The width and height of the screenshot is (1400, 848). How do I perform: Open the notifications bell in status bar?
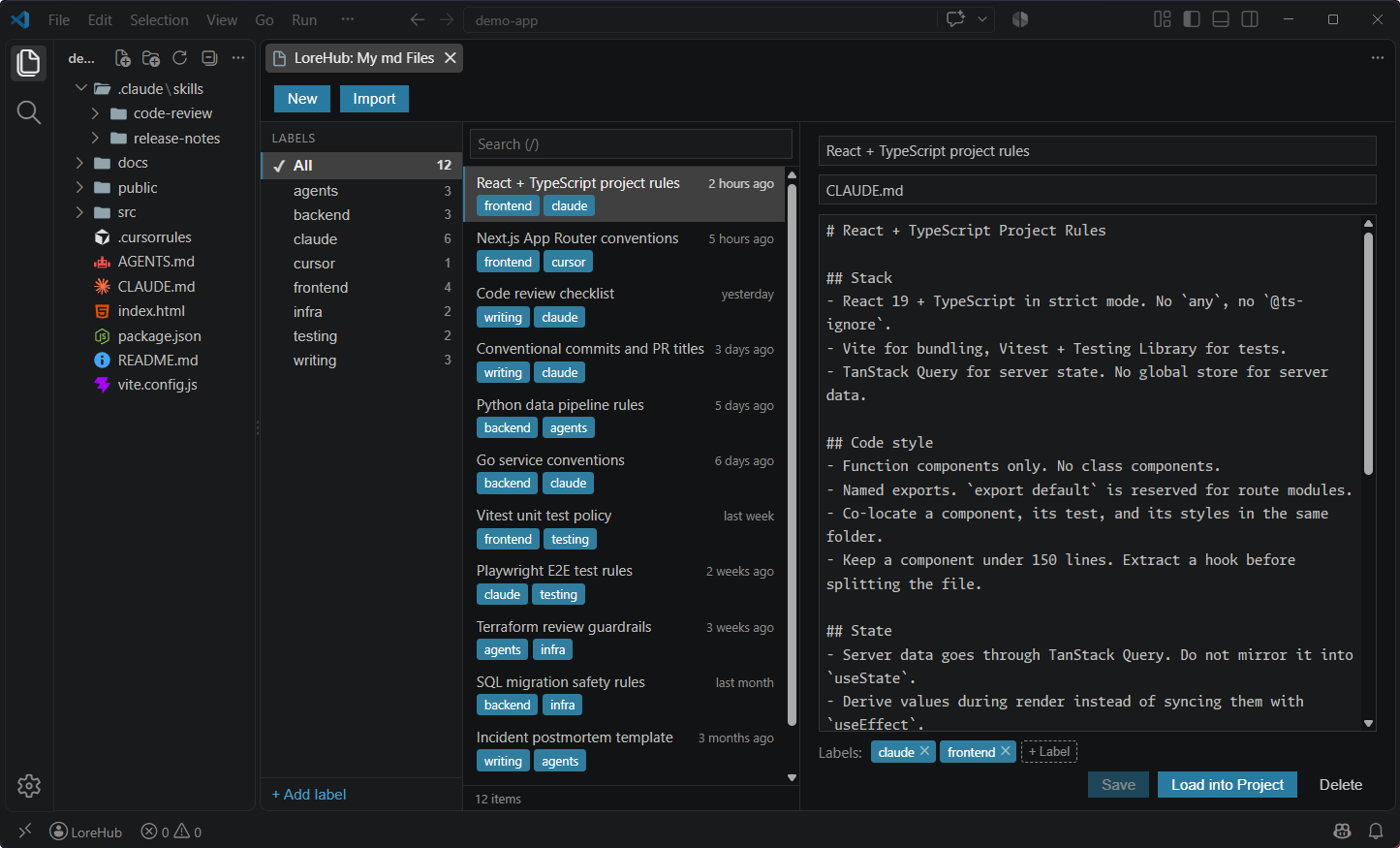click(1376, 832)
